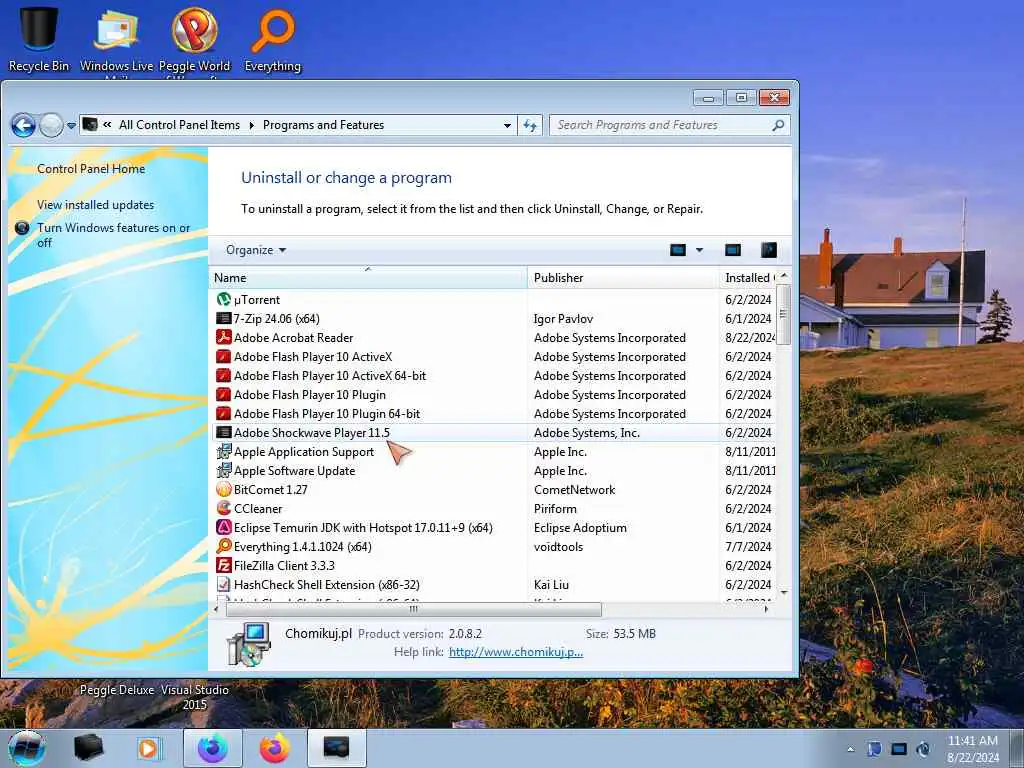Select the HashCheck Shell Extension (x86-32) icon

(223, 584)
